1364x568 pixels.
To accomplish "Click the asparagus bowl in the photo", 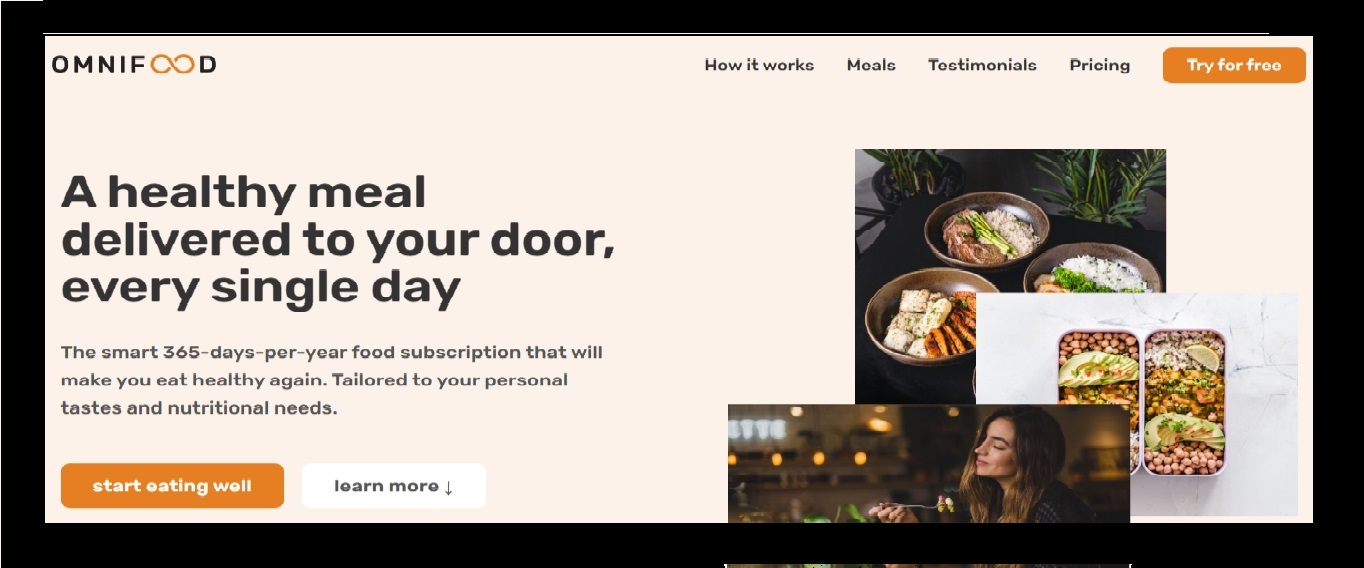I will click(986, 230).
